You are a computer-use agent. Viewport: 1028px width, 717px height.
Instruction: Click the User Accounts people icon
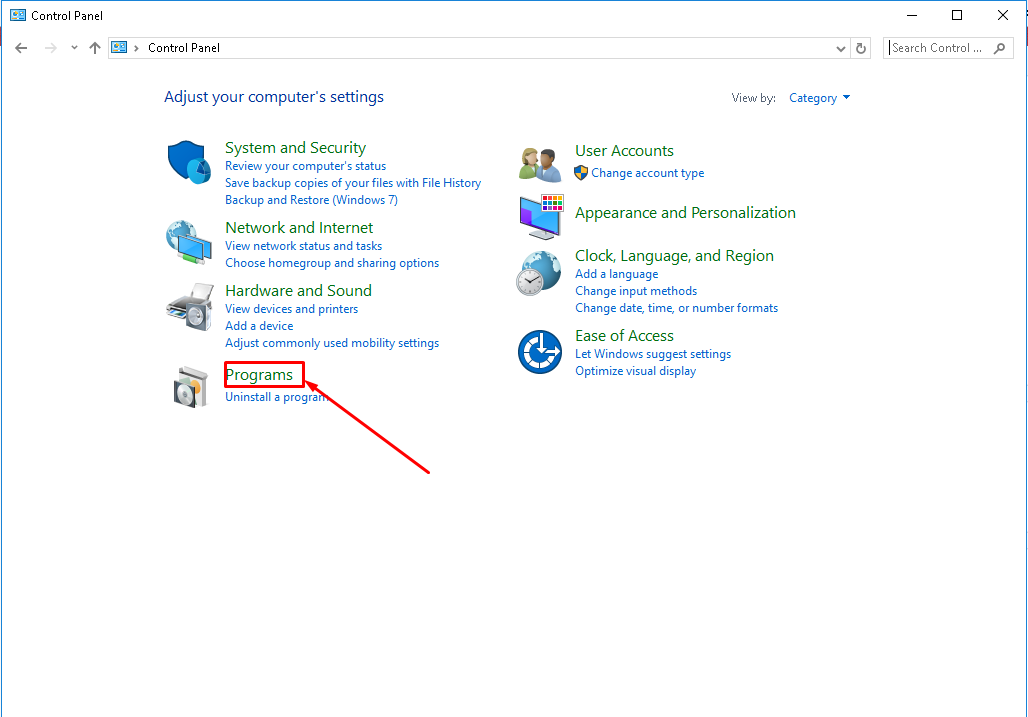tap(540, 164)
